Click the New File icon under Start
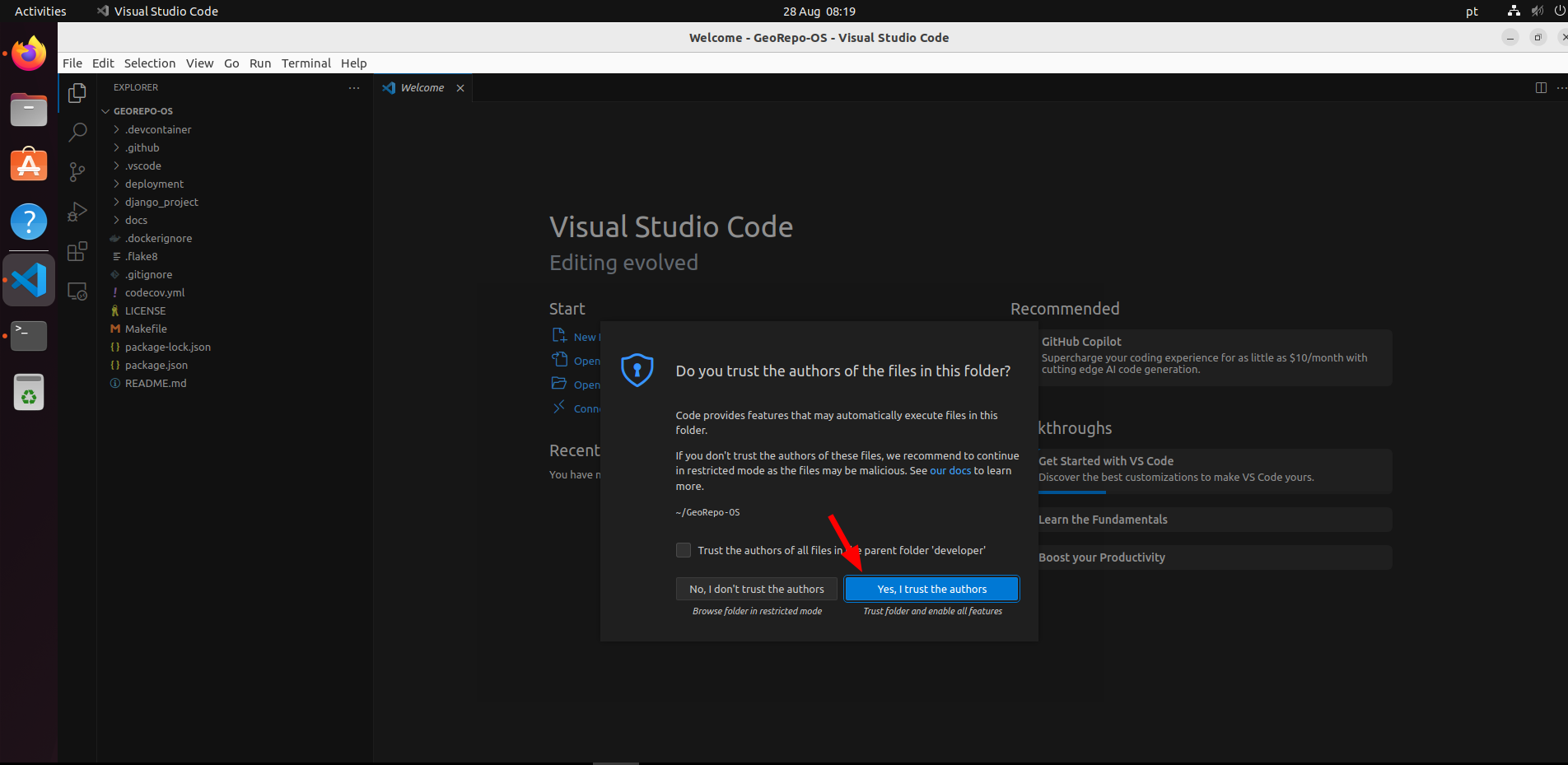Viewport: 1568px width, 765px height. 559,335
